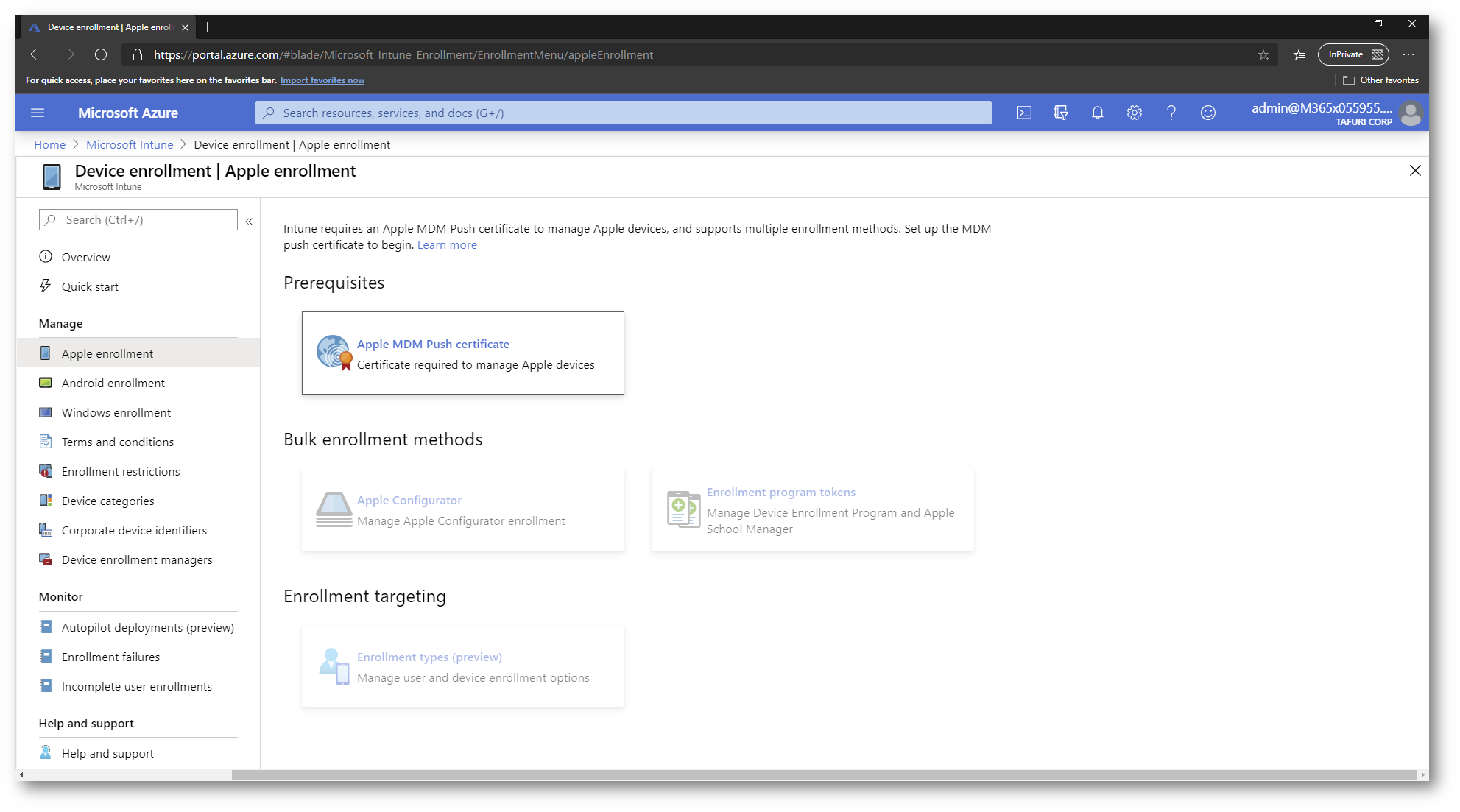Viewport: 1460px width, 812px height.
Task: Focus the Azure global search box
Action: point(623,113)
